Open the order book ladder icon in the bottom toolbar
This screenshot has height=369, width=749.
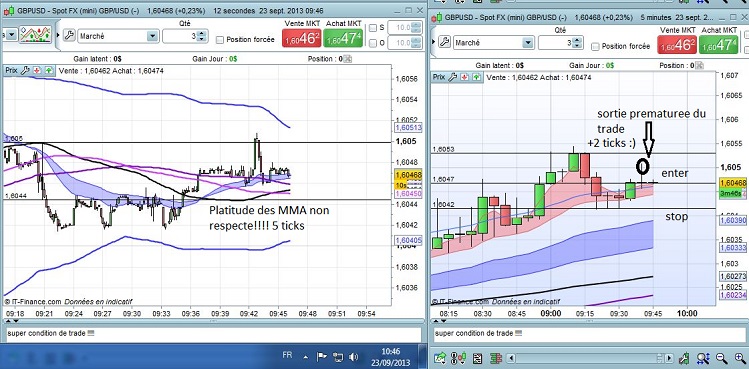496,358
